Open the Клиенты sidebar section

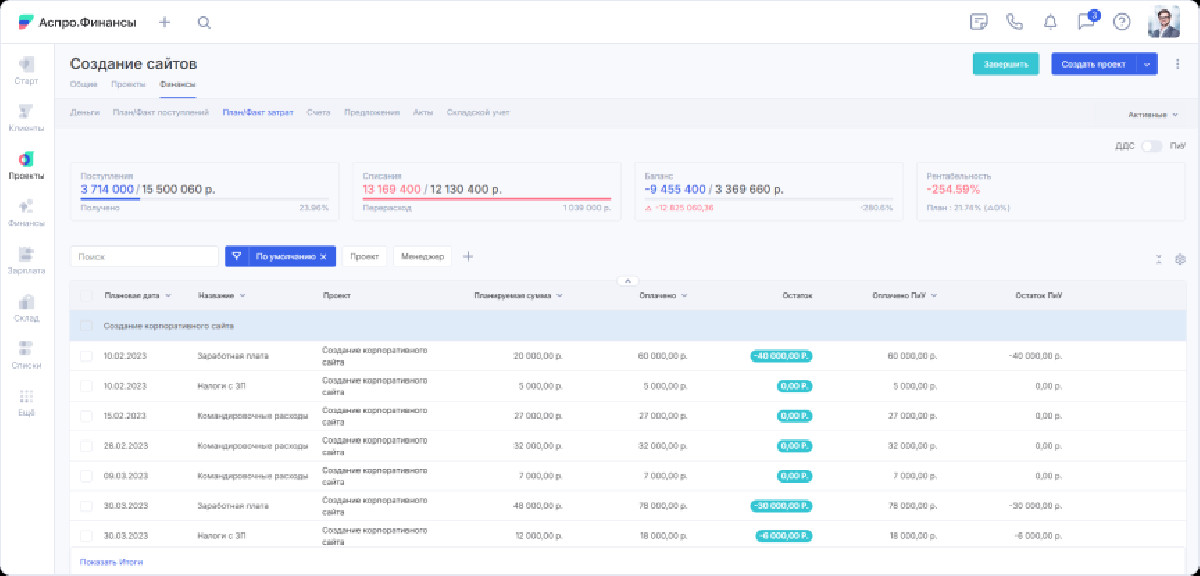(26, 117)
